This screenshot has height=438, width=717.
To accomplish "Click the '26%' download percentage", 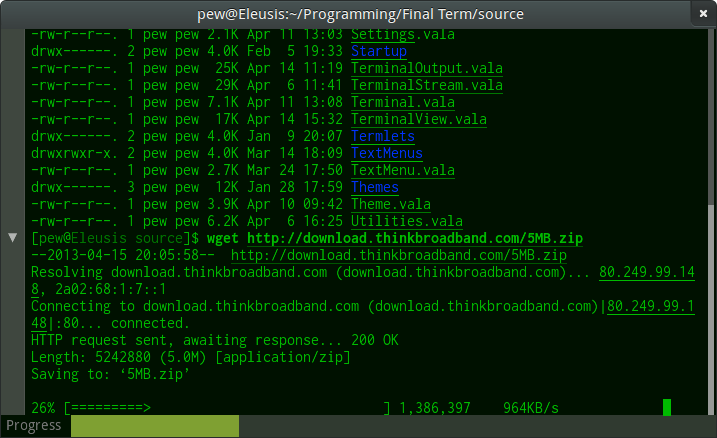I will (x=43, y=408).
